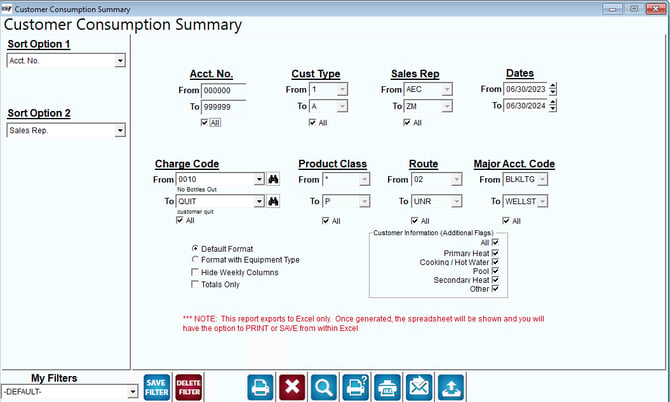Click the fax machine icon
This screenshot has height=402, width=670.
point(388,387)
